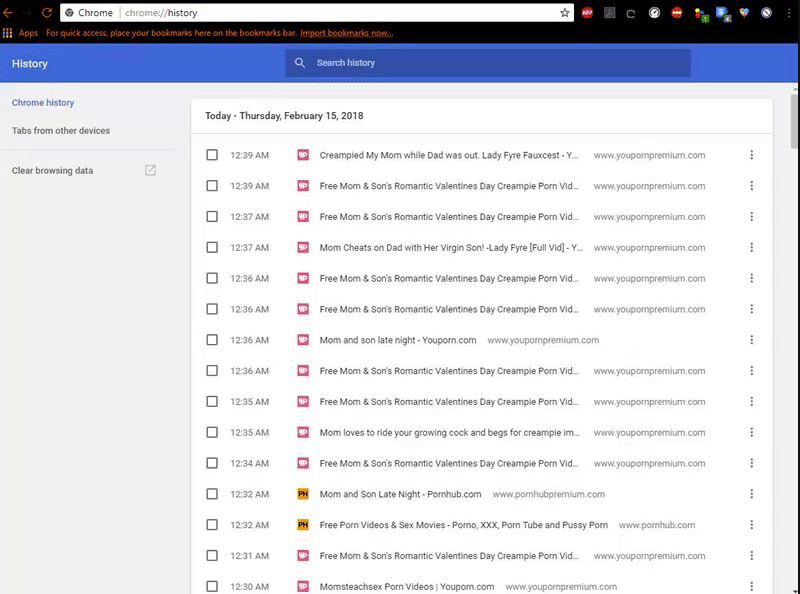Check the 12:37 AM 'Lady Fyre [Full Vid]' entry
800x594 pixels.
(x=212, y=248)
